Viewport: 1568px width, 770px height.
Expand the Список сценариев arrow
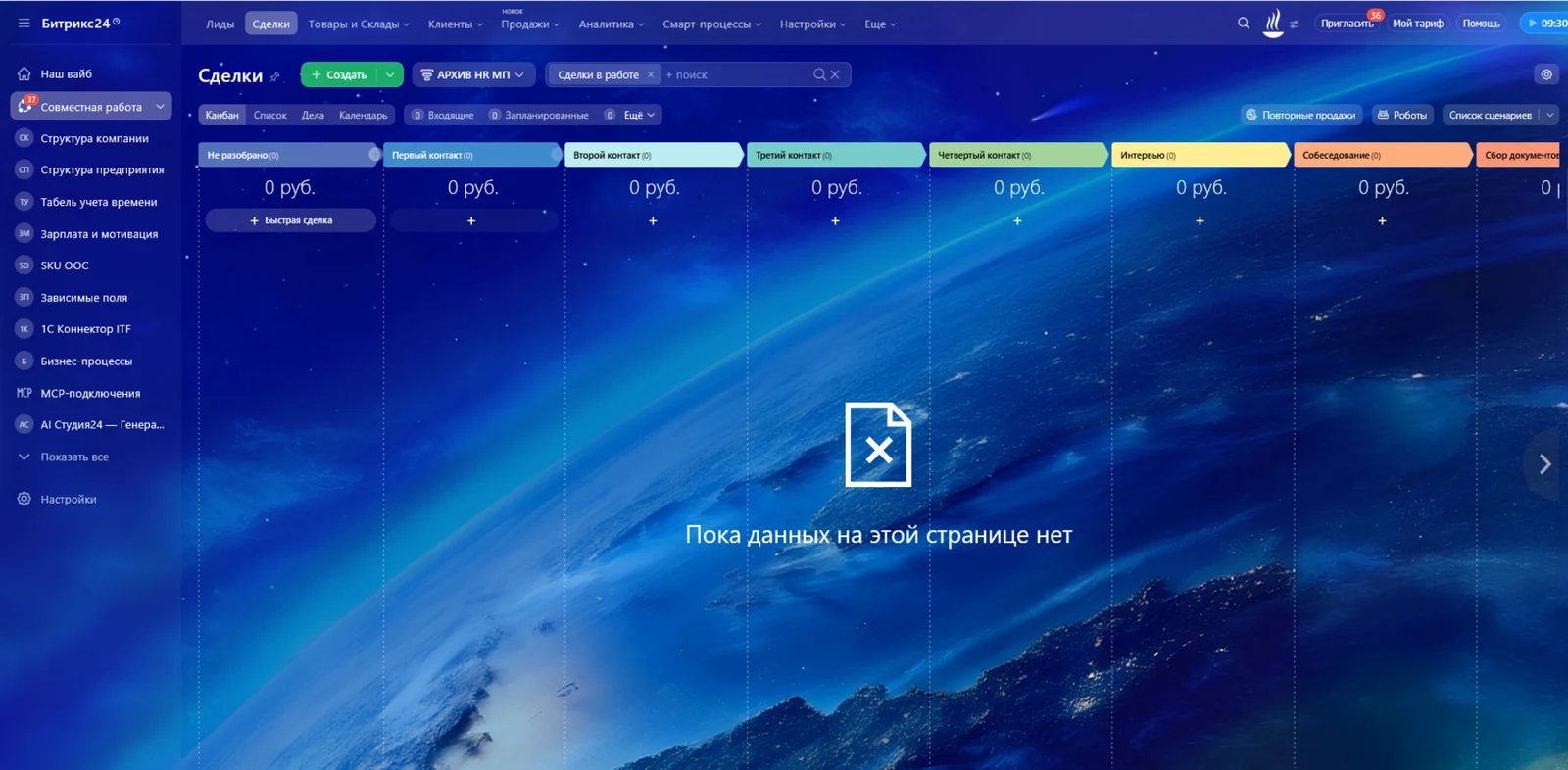tap(1549, 115)
